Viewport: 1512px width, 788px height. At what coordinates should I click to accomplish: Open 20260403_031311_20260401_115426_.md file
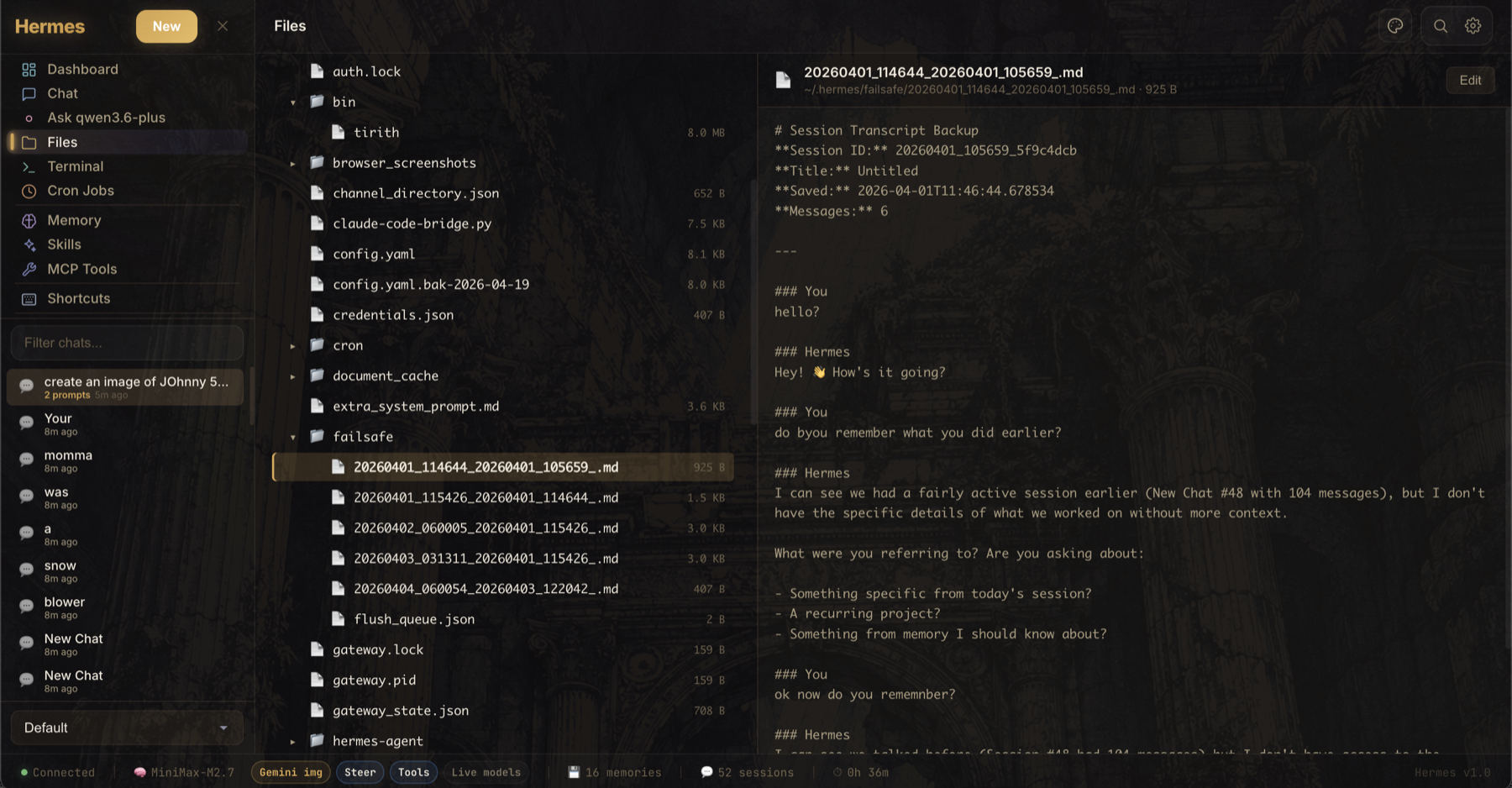pyautogui.click(x=502, y=558)
